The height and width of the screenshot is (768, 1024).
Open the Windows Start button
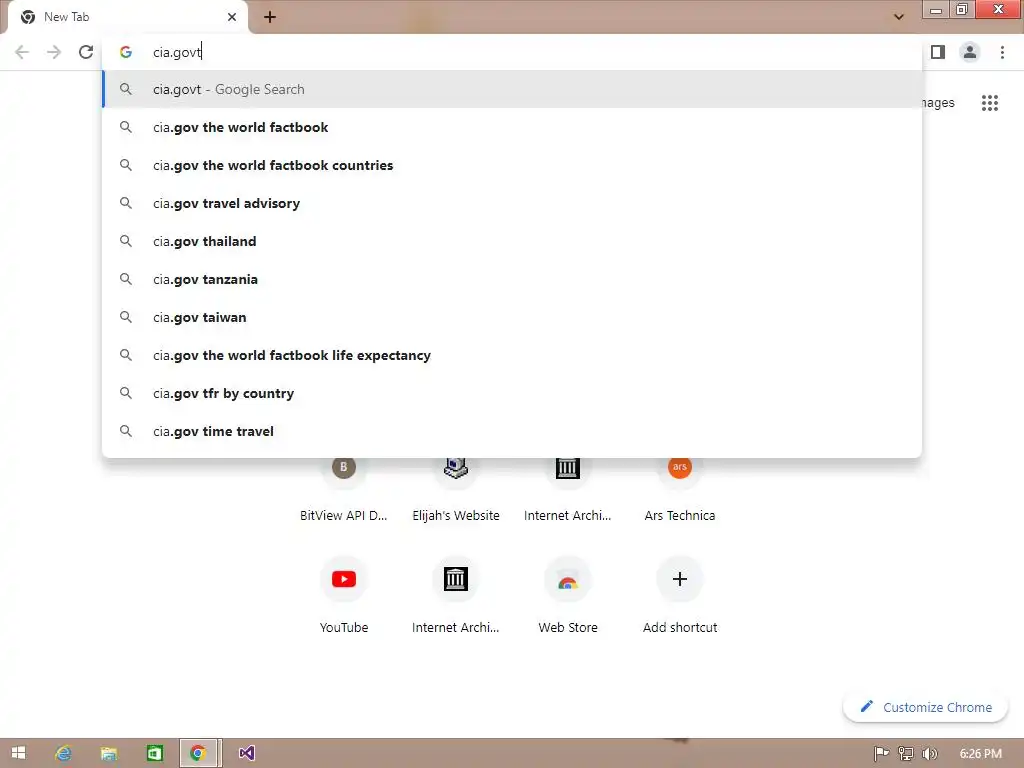pyautogui.click(x=18, y=753)
